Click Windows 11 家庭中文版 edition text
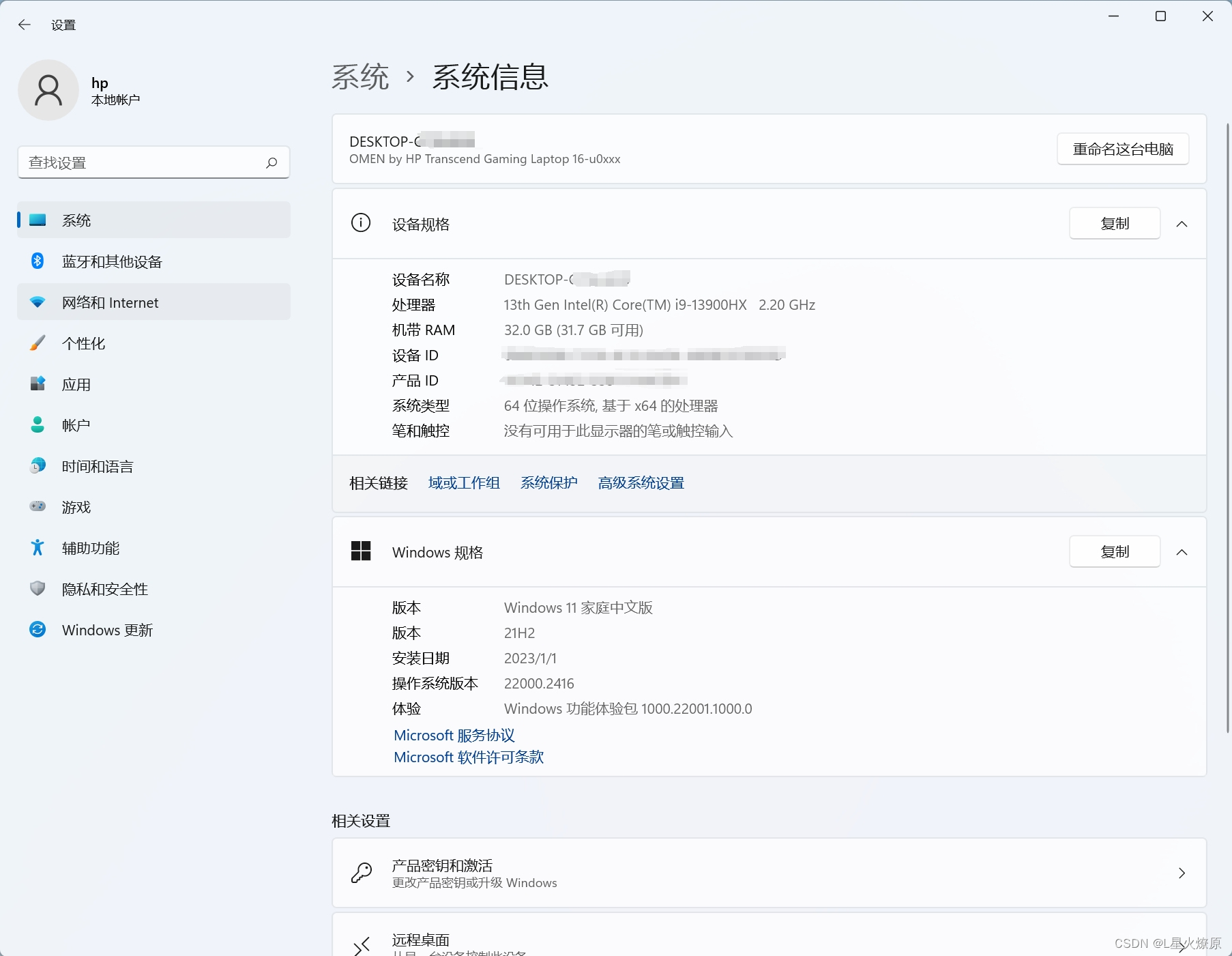 tap(578, 607)
